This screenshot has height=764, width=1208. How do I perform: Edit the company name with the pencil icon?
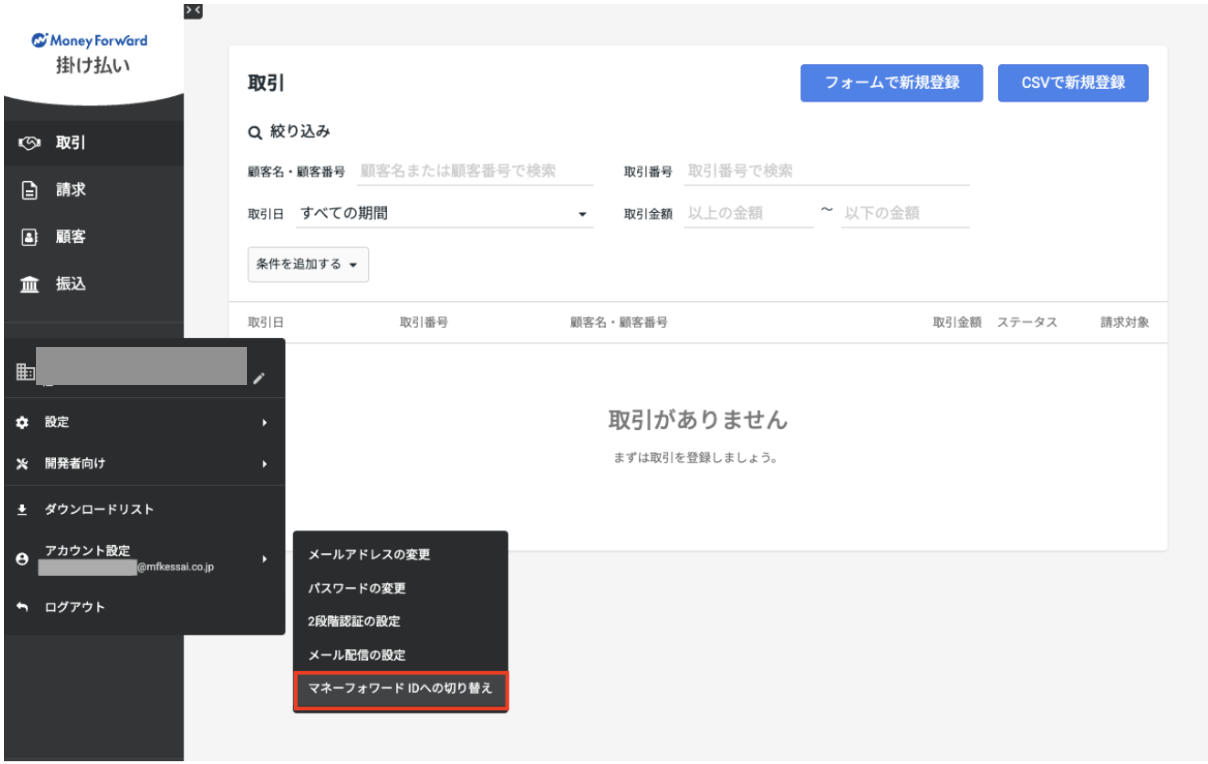point(259,378)
